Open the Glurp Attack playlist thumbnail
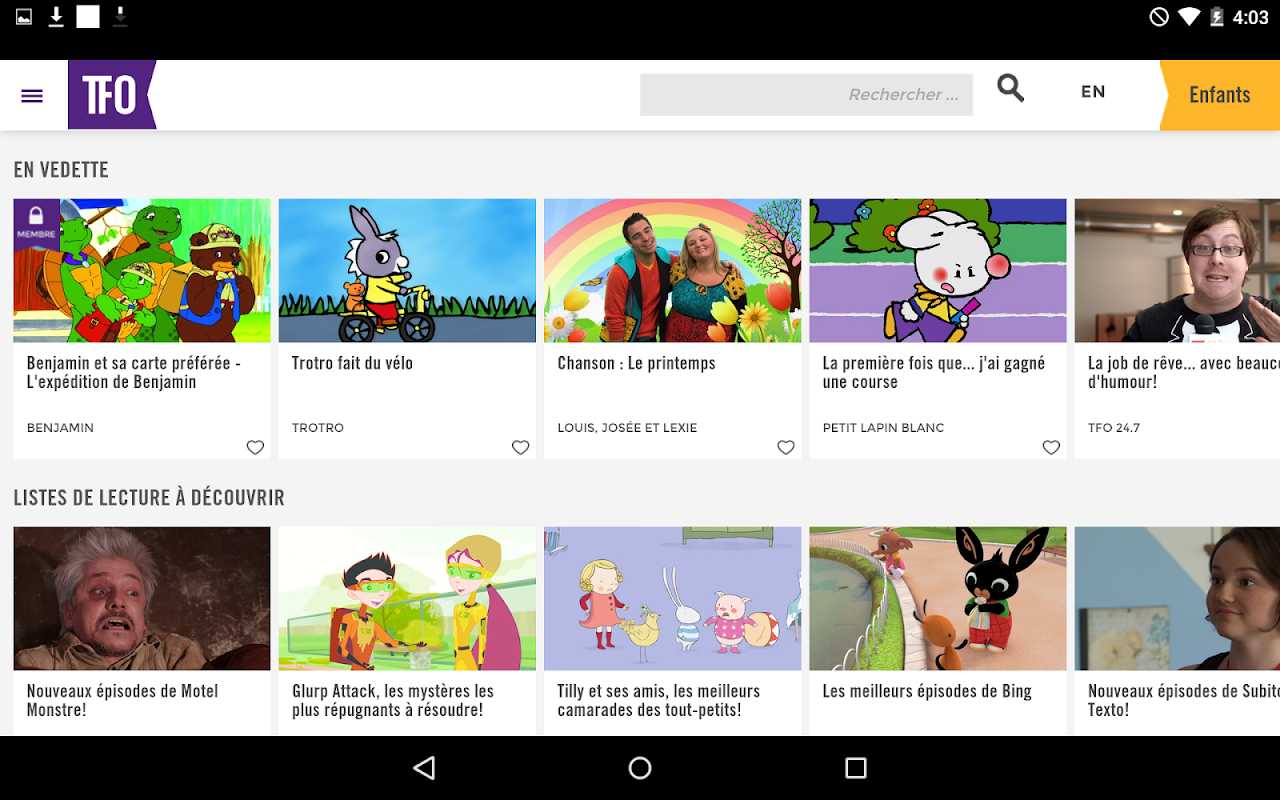 (407, 599)
